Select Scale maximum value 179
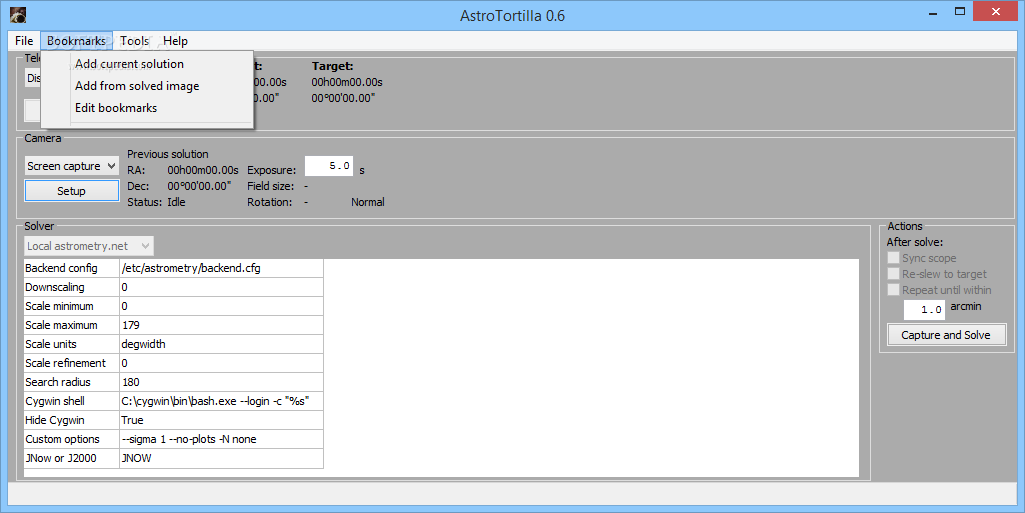The image size is (1025, 513). coord(221,325)
